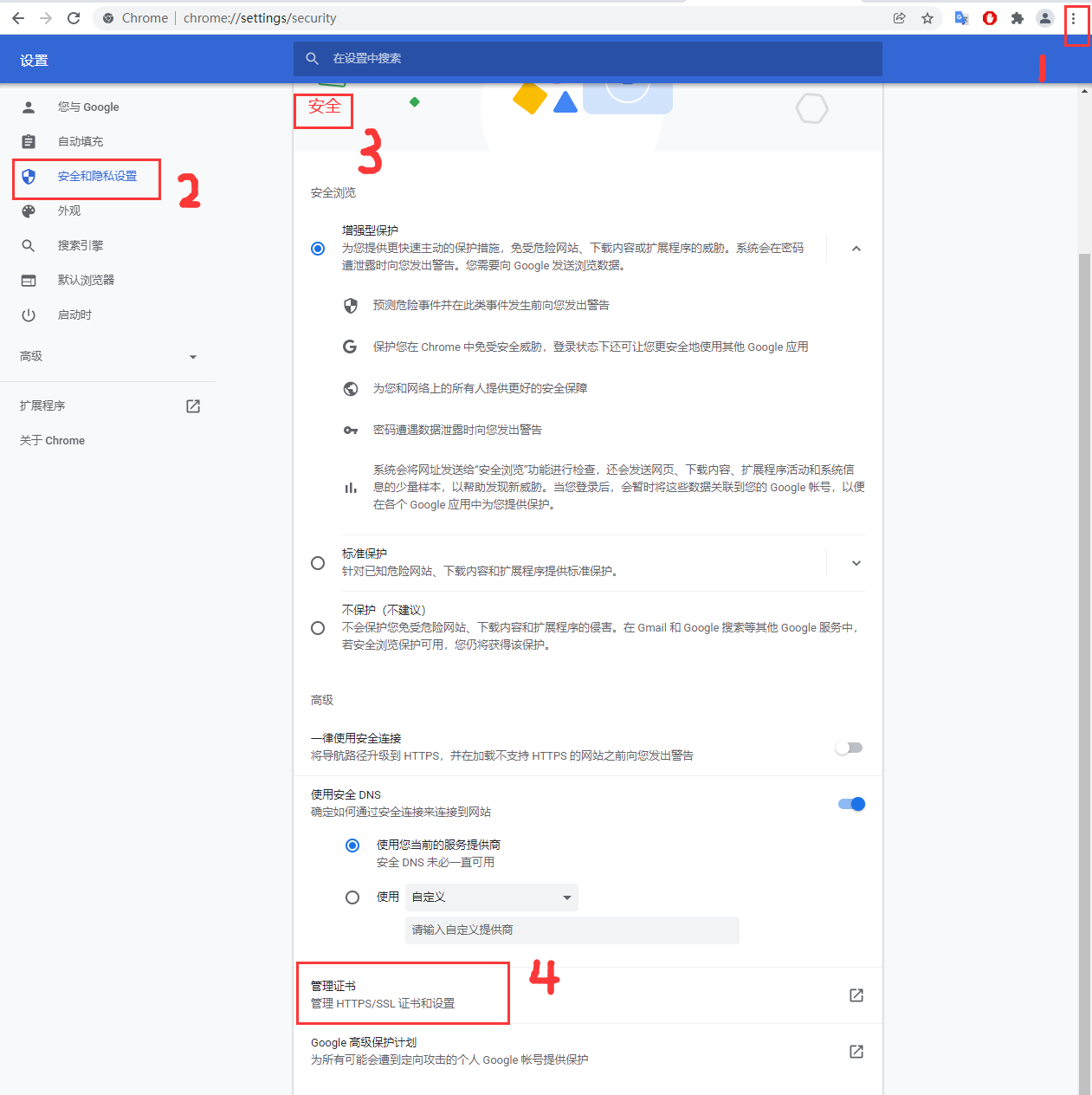This screenshot has height=1095, width=1092.
Task: Click external-link icon beside 扩展程序
Action: tap(193, 406)
